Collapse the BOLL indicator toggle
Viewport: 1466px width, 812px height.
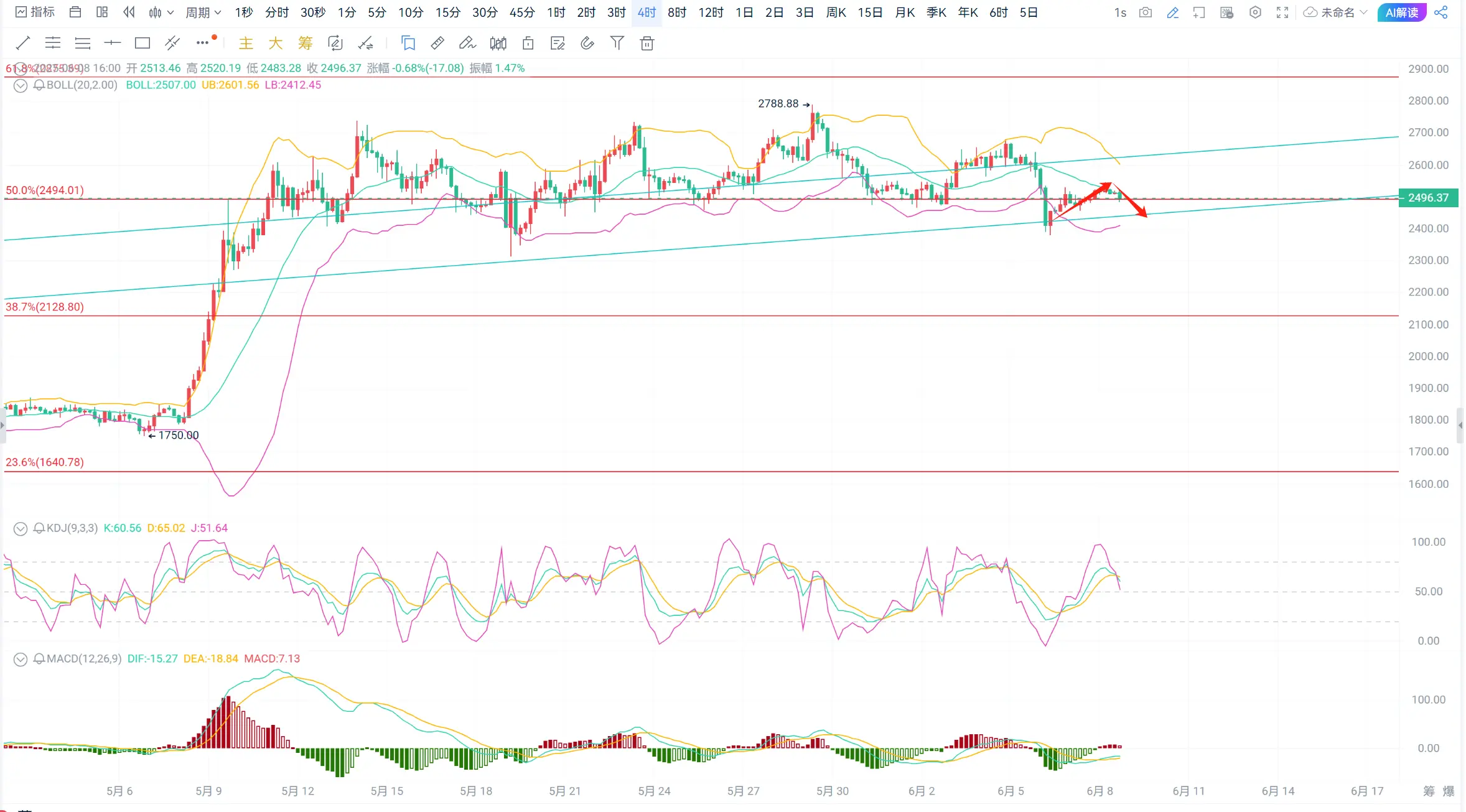point(21,86)
